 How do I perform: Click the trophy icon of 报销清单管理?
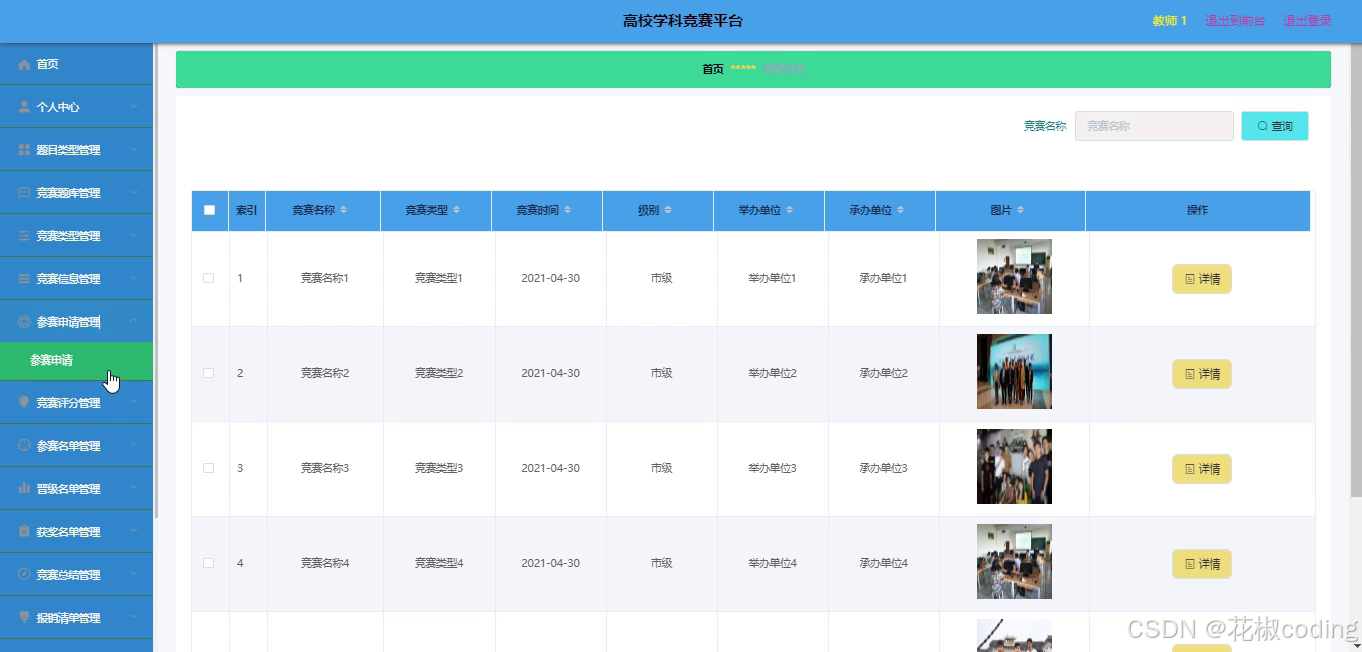point(24,618)
